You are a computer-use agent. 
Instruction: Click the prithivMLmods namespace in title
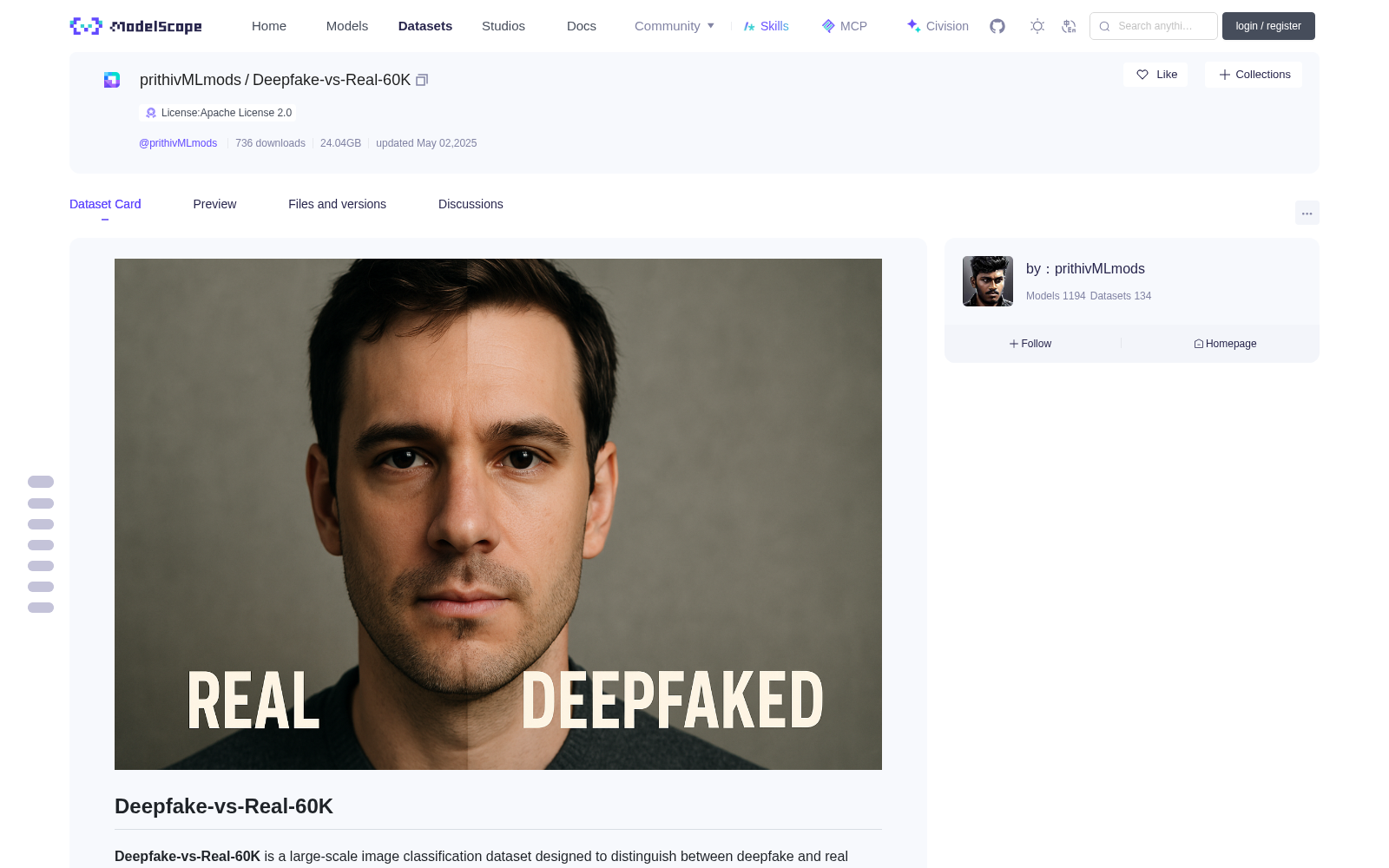190,80
